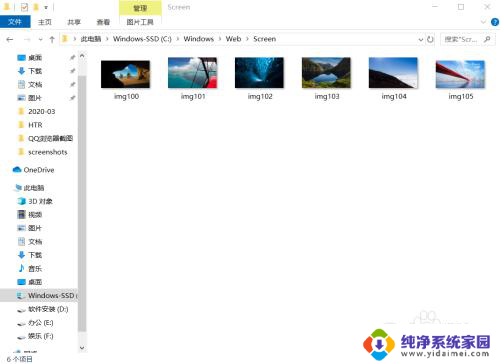Open the 图片工具 ribbon tab
Screen dimensions: 500x364
coord(140,22)
